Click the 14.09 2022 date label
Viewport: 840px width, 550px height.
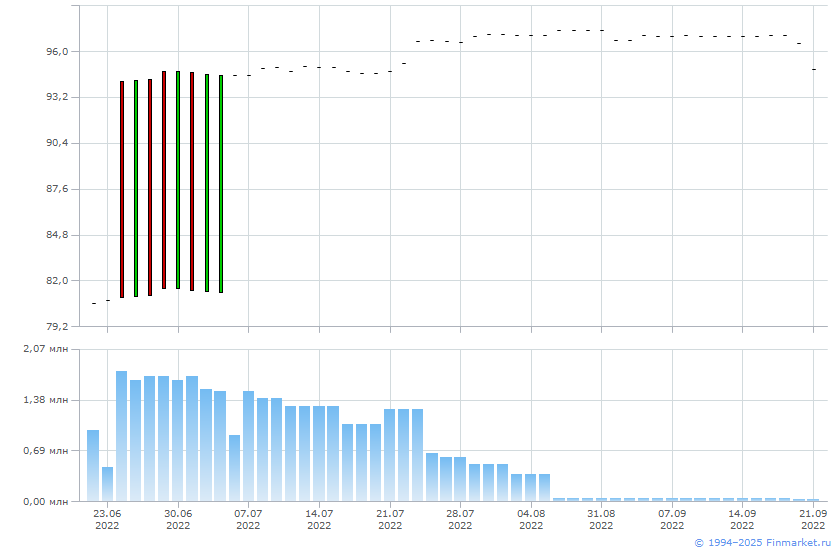[x=742, y=519]
